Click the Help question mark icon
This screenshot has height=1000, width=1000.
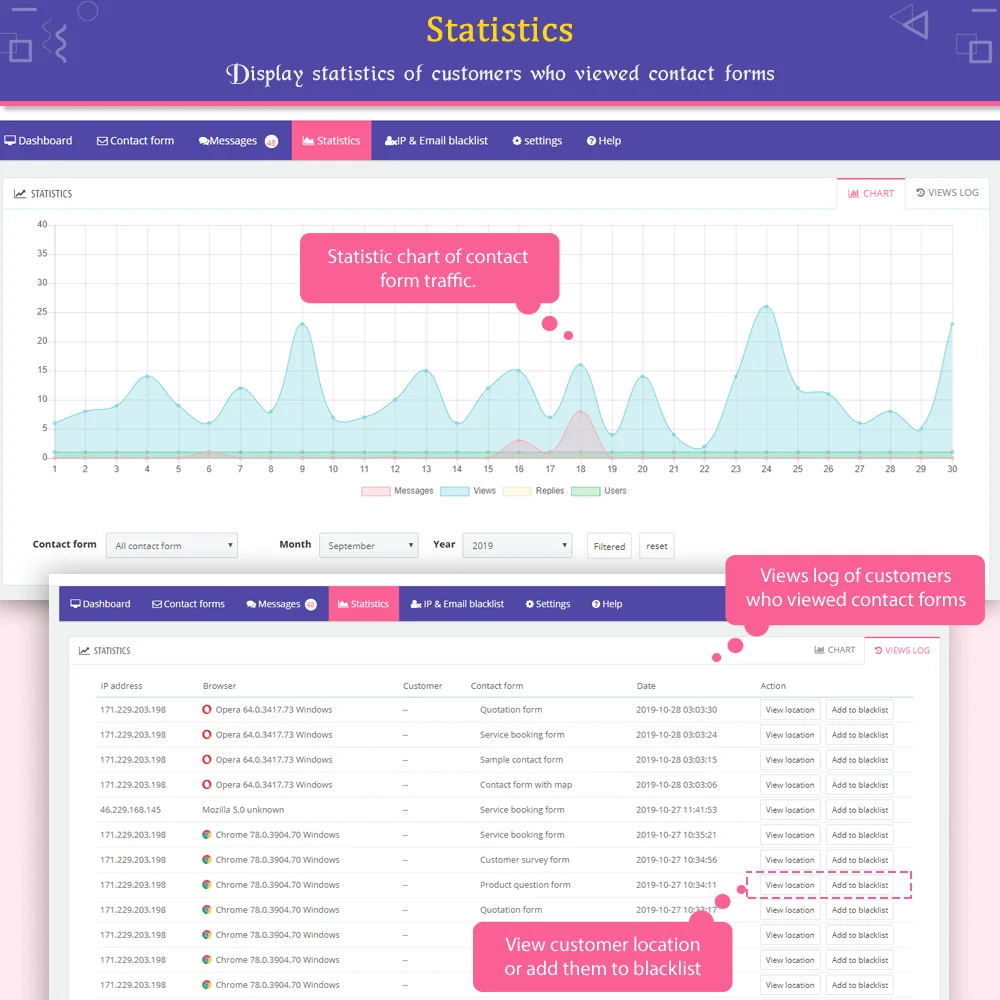pos(589,140)
